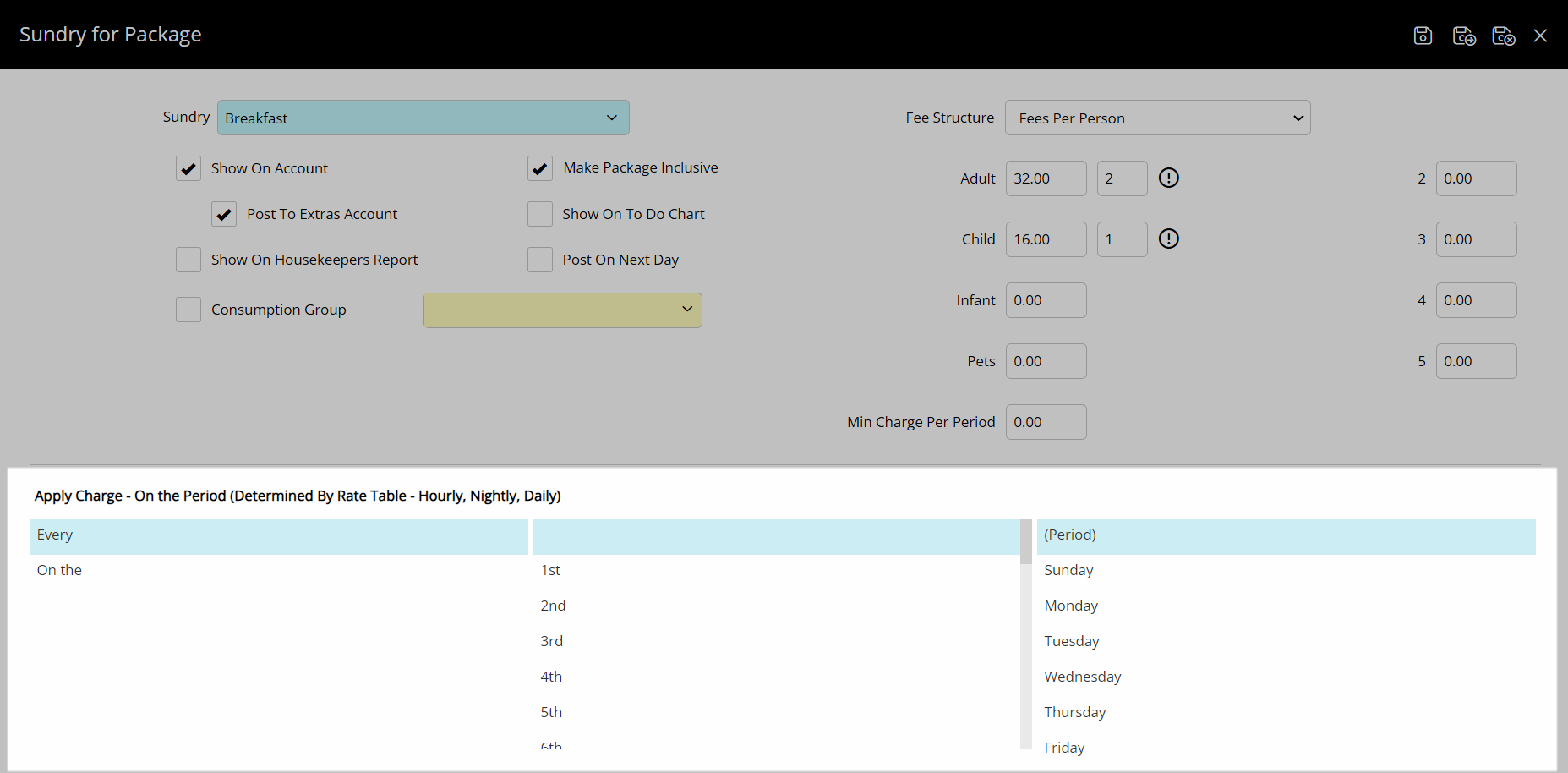Click the ordinal list scrollbar thumb

[1025, 541]
